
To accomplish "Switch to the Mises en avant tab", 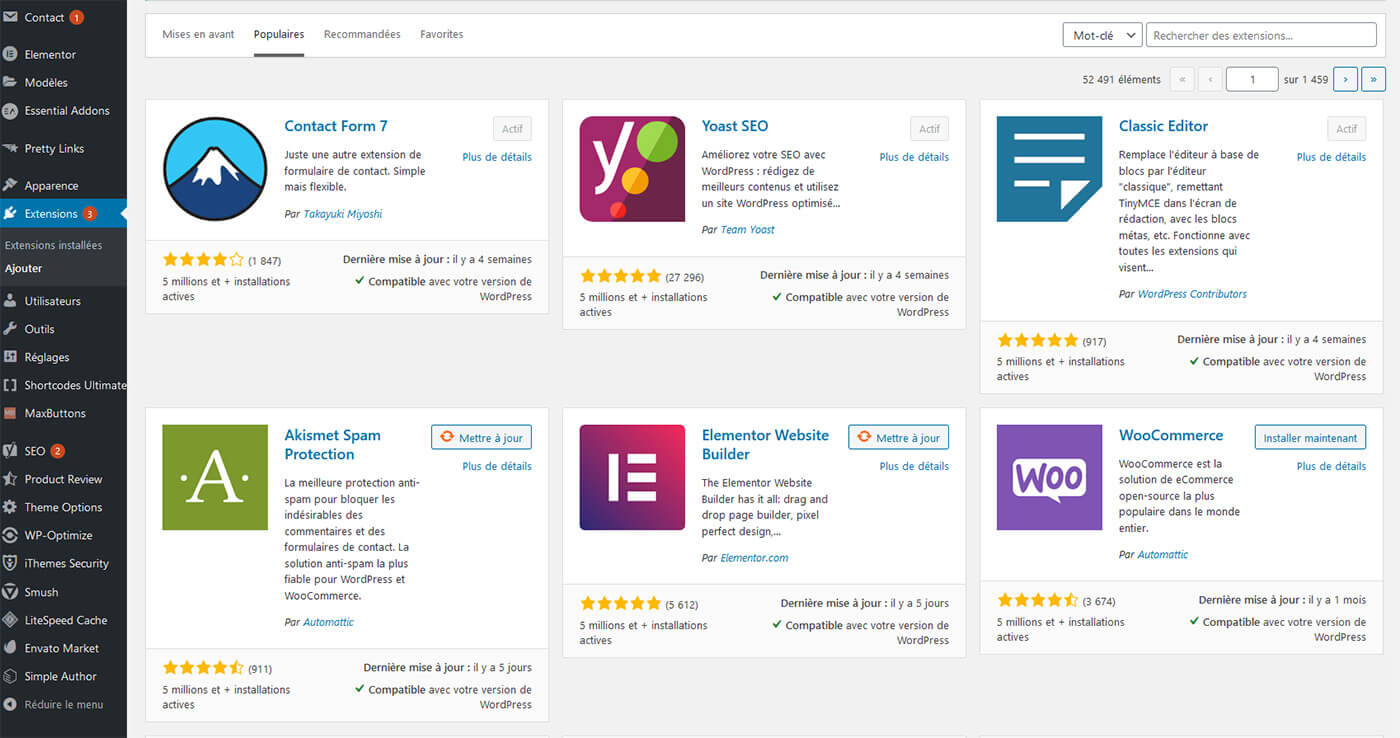I will pyautogui.click(x=198, y=34).
